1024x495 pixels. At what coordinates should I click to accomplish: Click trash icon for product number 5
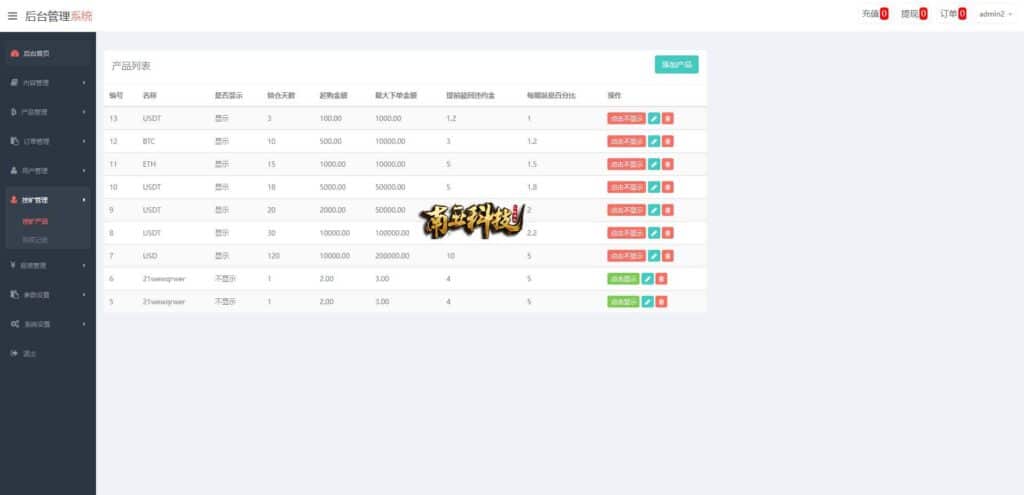[661, 302]
